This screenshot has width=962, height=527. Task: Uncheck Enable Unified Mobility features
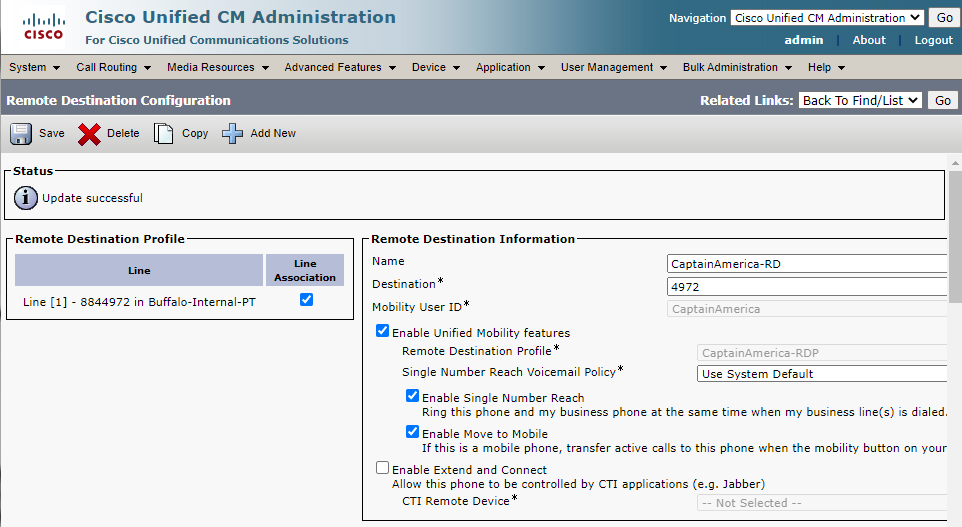(382, 332)
